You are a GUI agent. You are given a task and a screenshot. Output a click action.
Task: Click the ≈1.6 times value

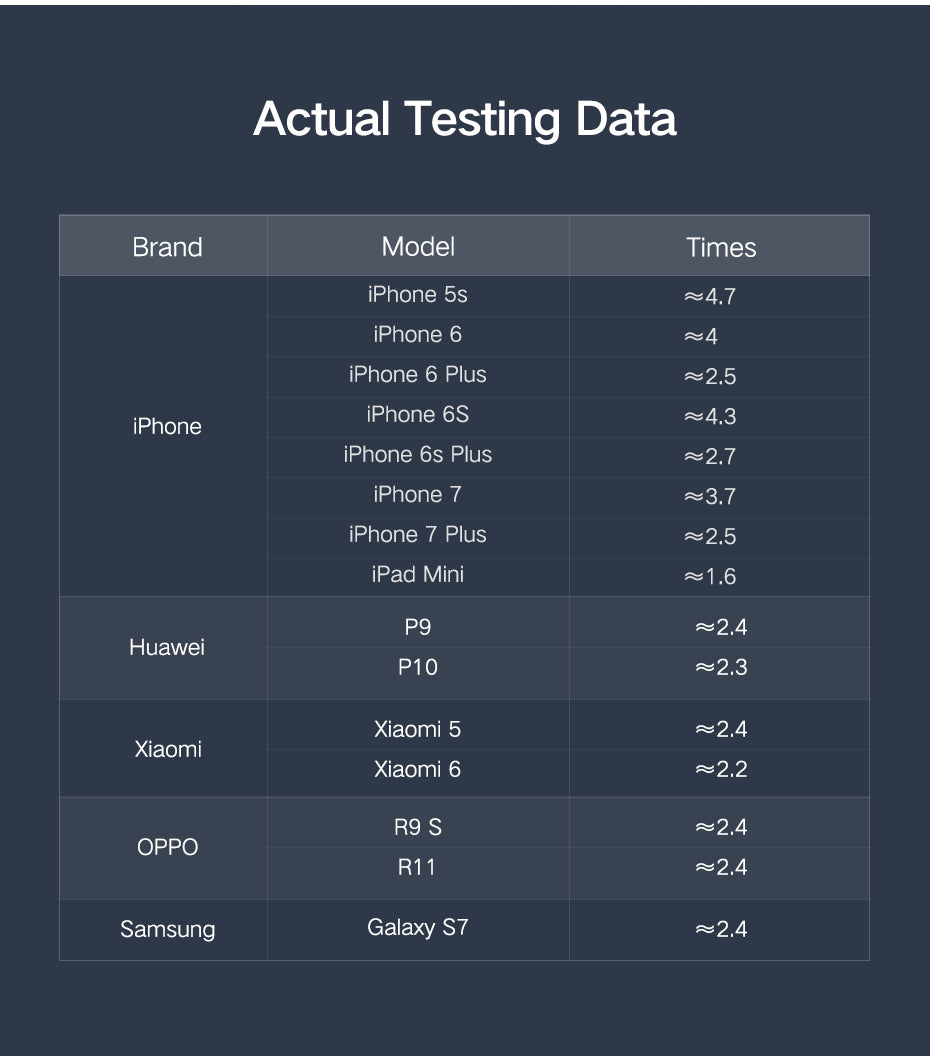tap(710, 576)
